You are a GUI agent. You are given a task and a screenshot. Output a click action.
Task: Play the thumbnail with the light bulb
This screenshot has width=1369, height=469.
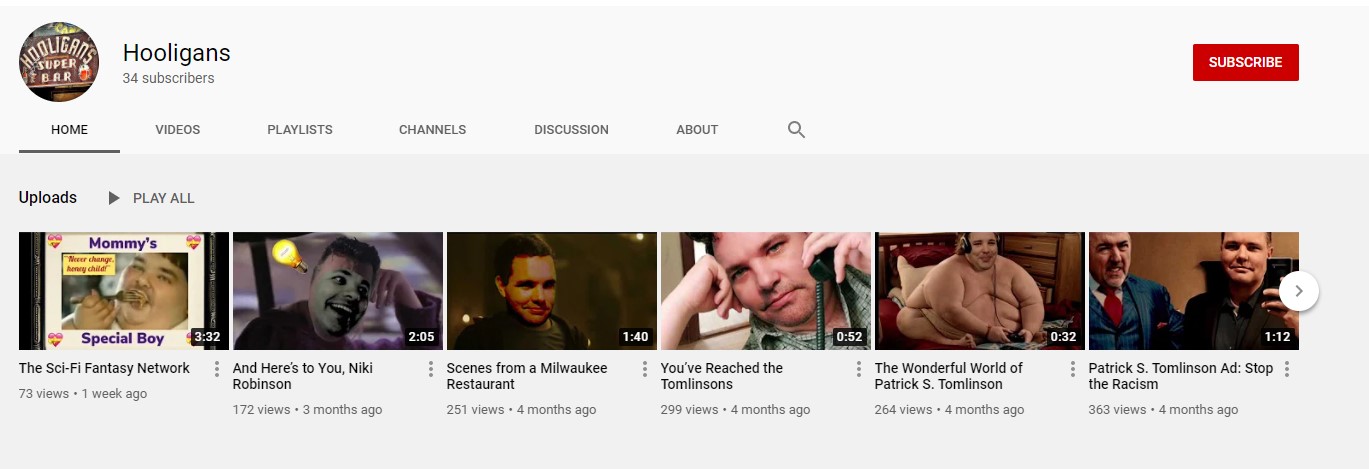[338, 291]
